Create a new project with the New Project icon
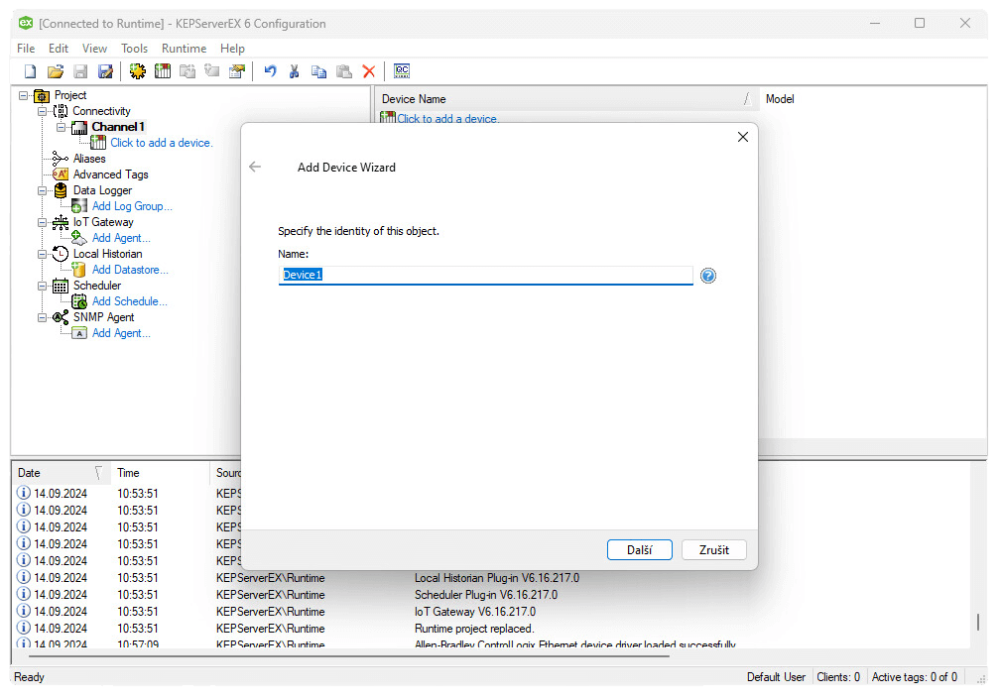 29,71
